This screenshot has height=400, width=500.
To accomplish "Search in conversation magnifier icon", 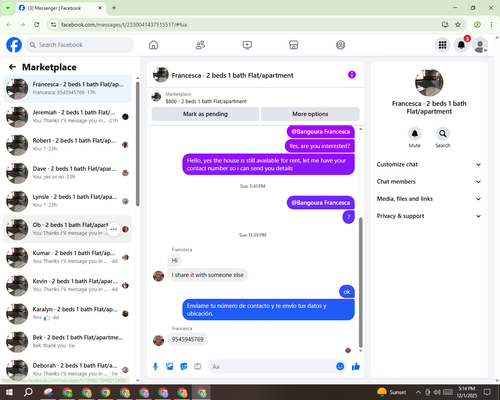I will pos(443,134).
